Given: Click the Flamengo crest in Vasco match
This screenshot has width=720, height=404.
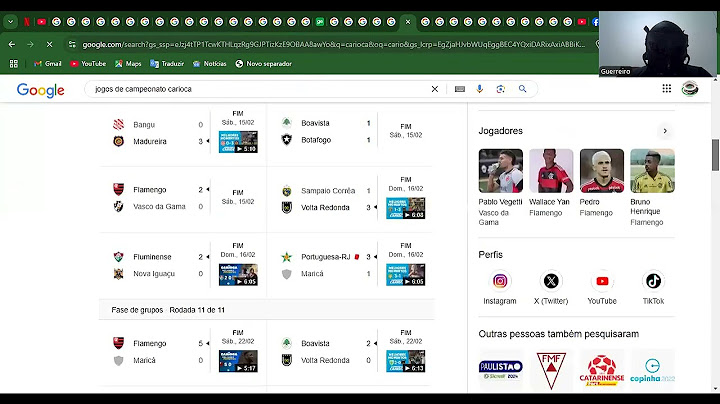Looking at the screenshot, I should pyautogui.click(x=118, y=189).
